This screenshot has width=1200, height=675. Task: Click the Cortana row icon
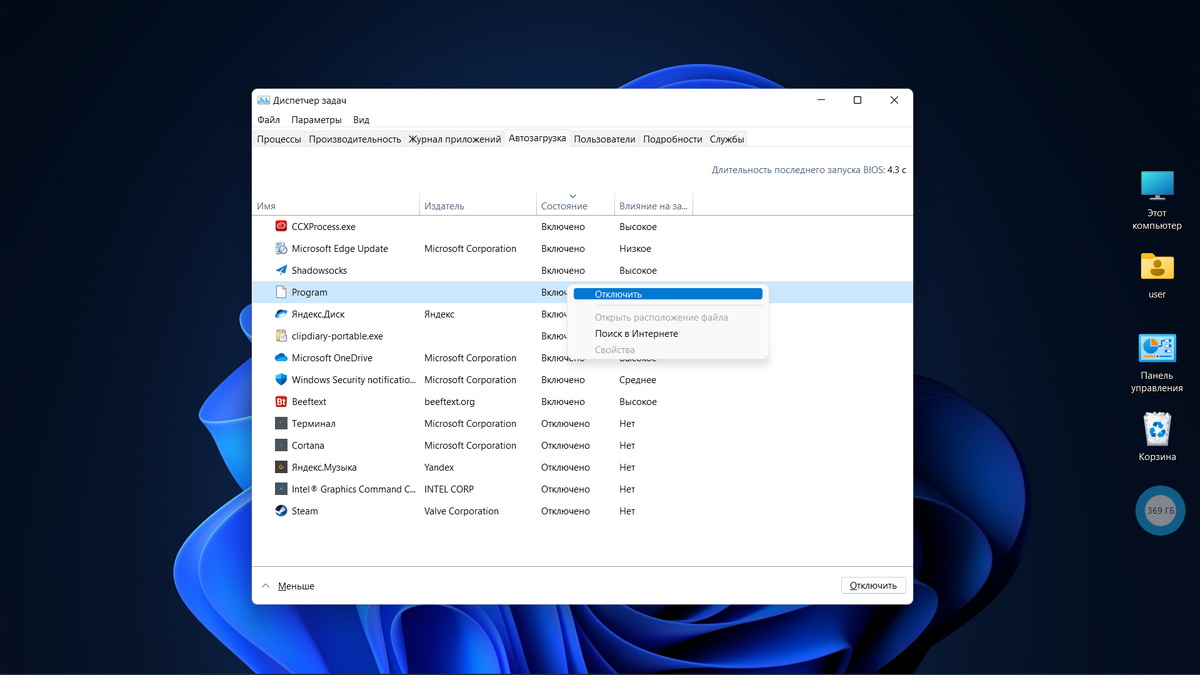click(x=281, y=446)
